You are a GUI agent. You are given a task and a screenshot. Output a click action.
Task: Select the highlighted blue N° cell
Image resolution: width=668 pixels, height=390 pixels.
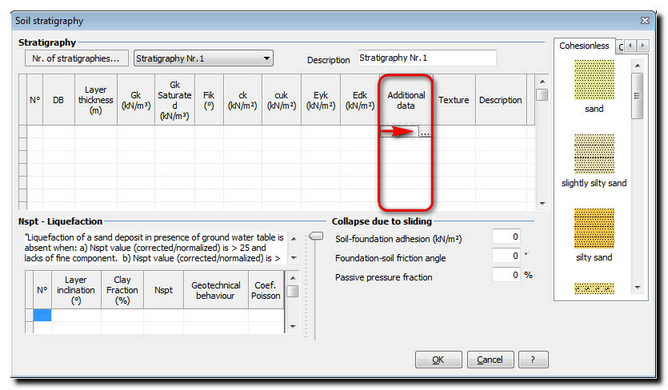pos(42,315)
